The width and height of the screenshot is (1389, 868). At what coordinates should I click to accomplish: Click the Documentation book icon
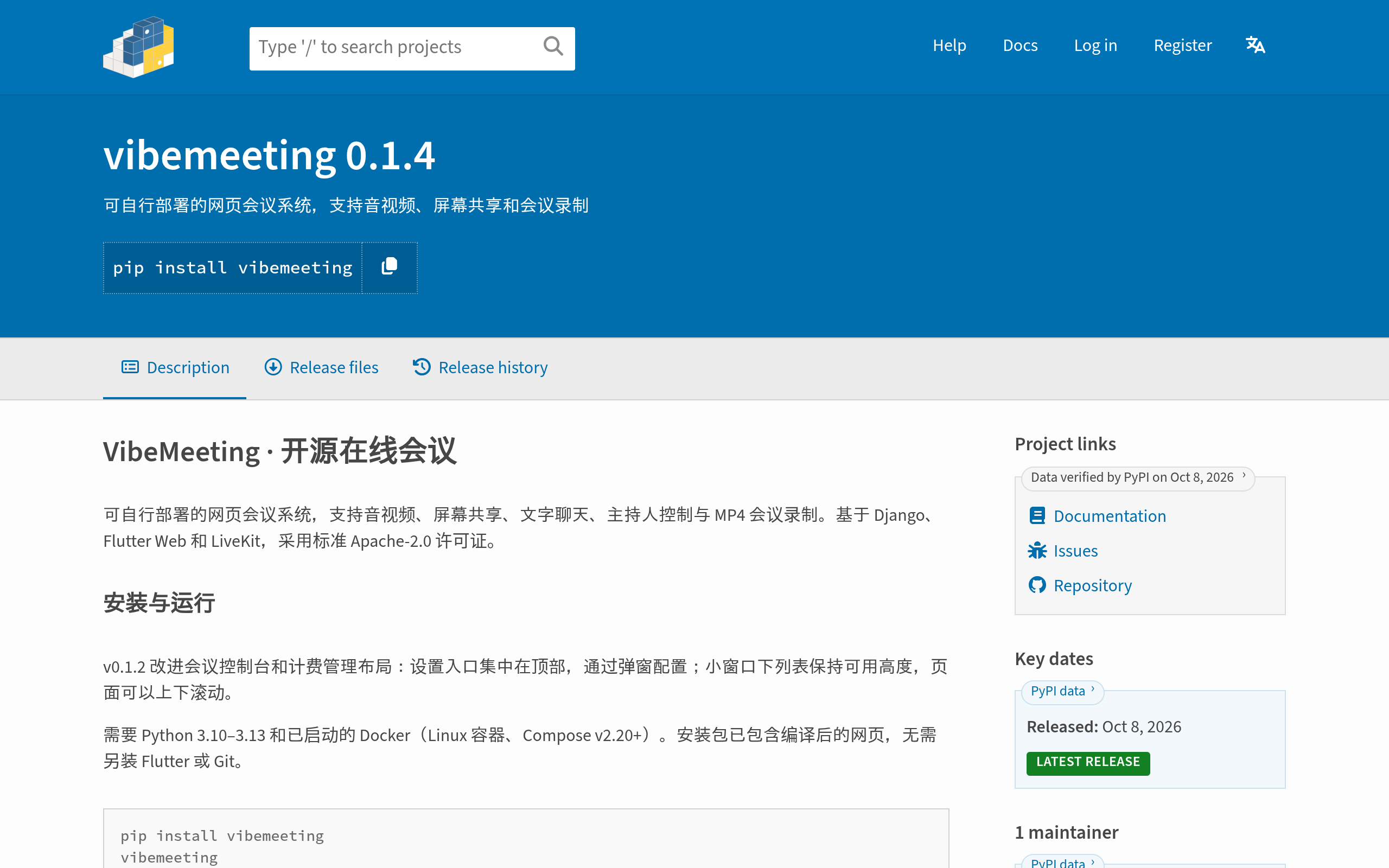pyautogui.click(x=1036, y=515)
